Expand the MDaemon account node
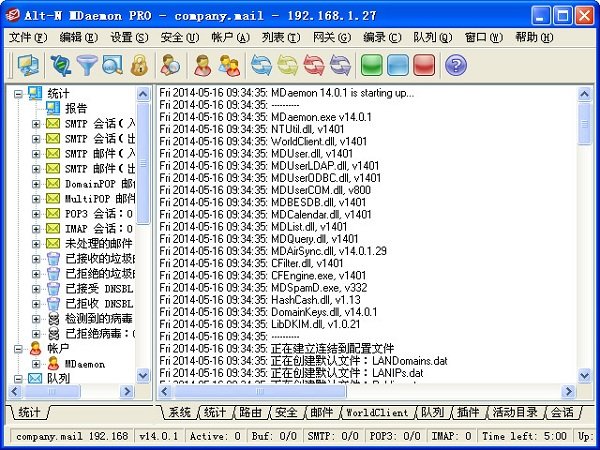The image size is (600, 450). click(36, 364)
